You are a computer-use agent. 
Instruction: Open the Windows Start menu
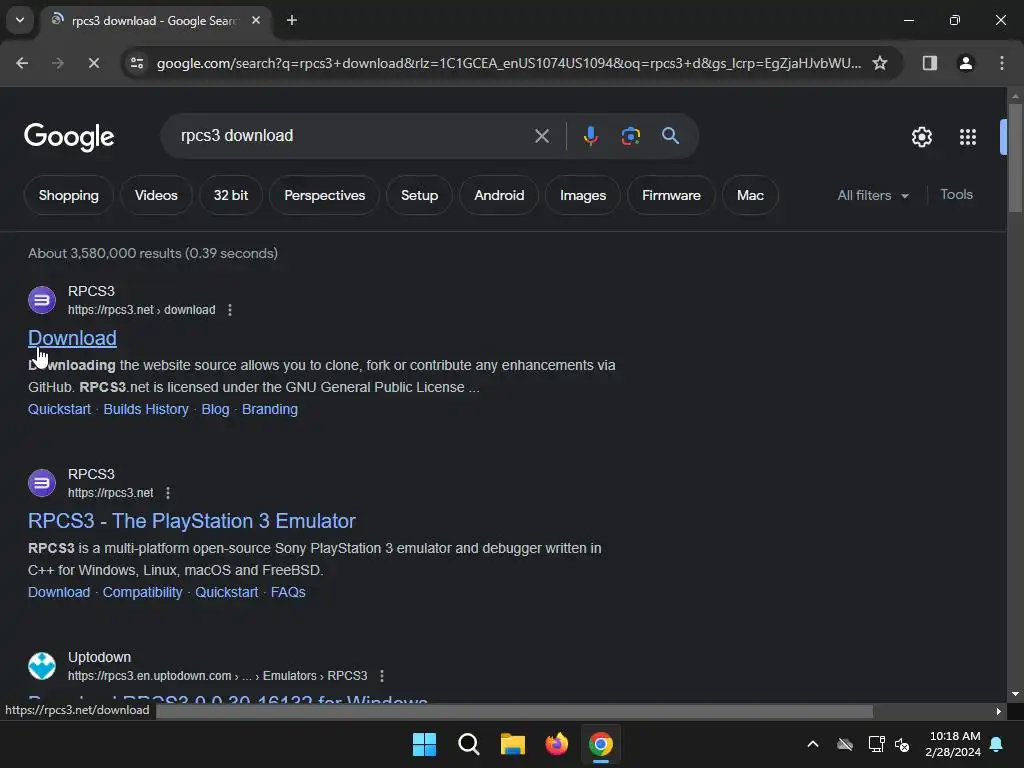[x=424, y=744]
